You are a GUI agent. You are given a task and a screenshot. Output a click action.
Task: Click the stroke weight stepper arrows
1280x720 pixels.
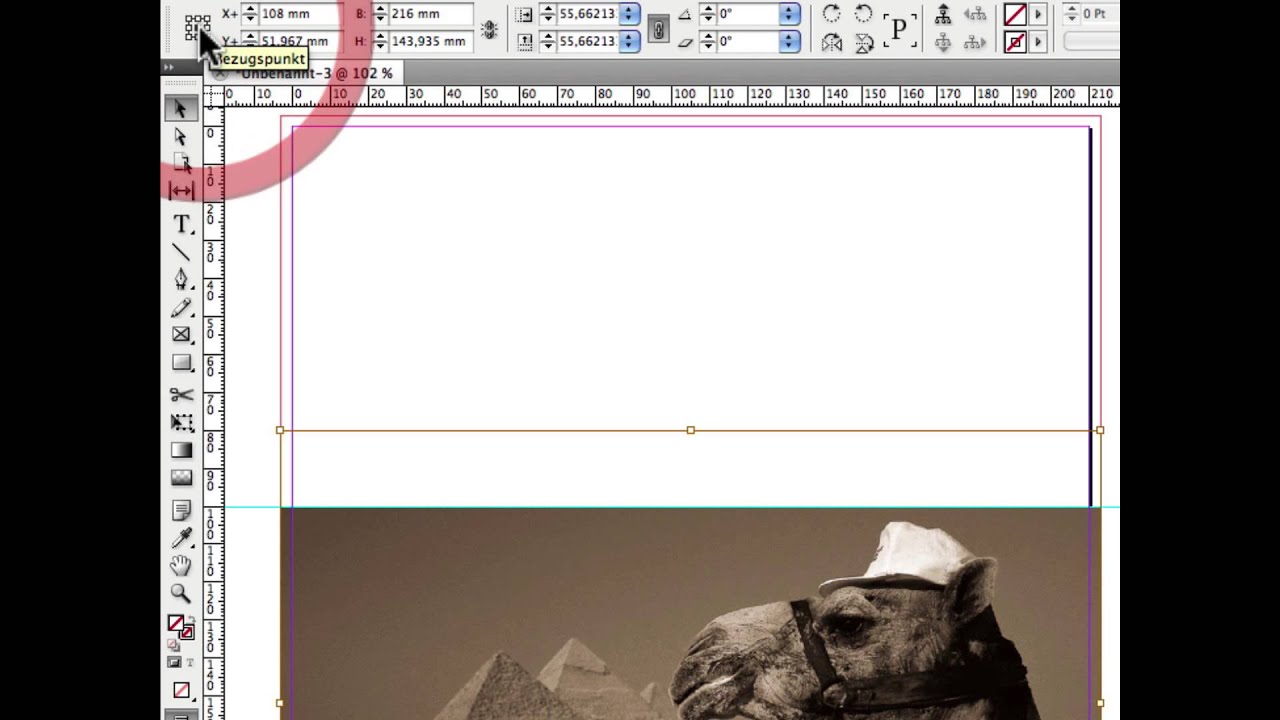[1071, 14]
